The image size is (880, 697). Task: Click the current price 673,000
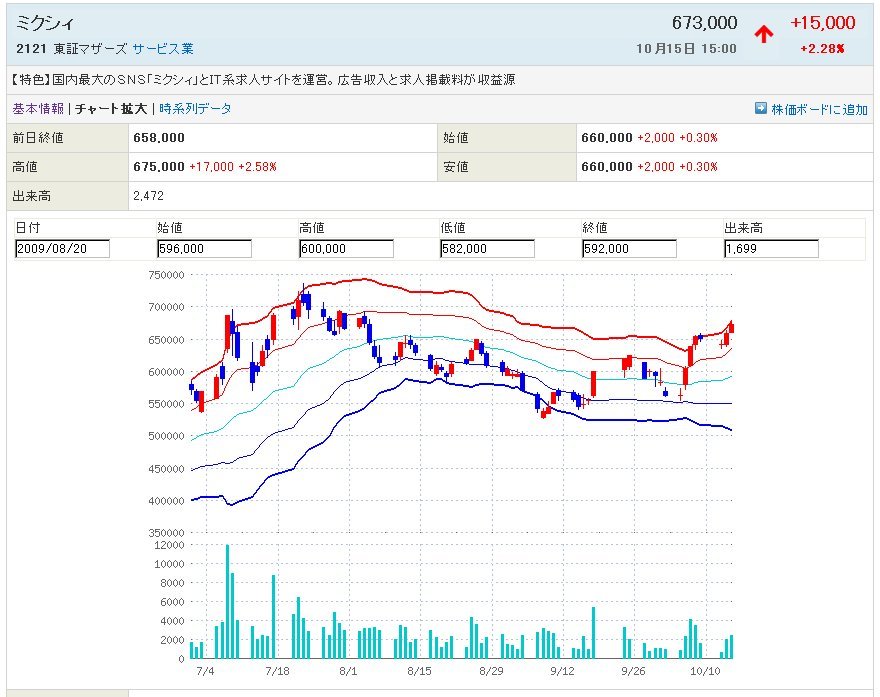(x=704, y=23)
